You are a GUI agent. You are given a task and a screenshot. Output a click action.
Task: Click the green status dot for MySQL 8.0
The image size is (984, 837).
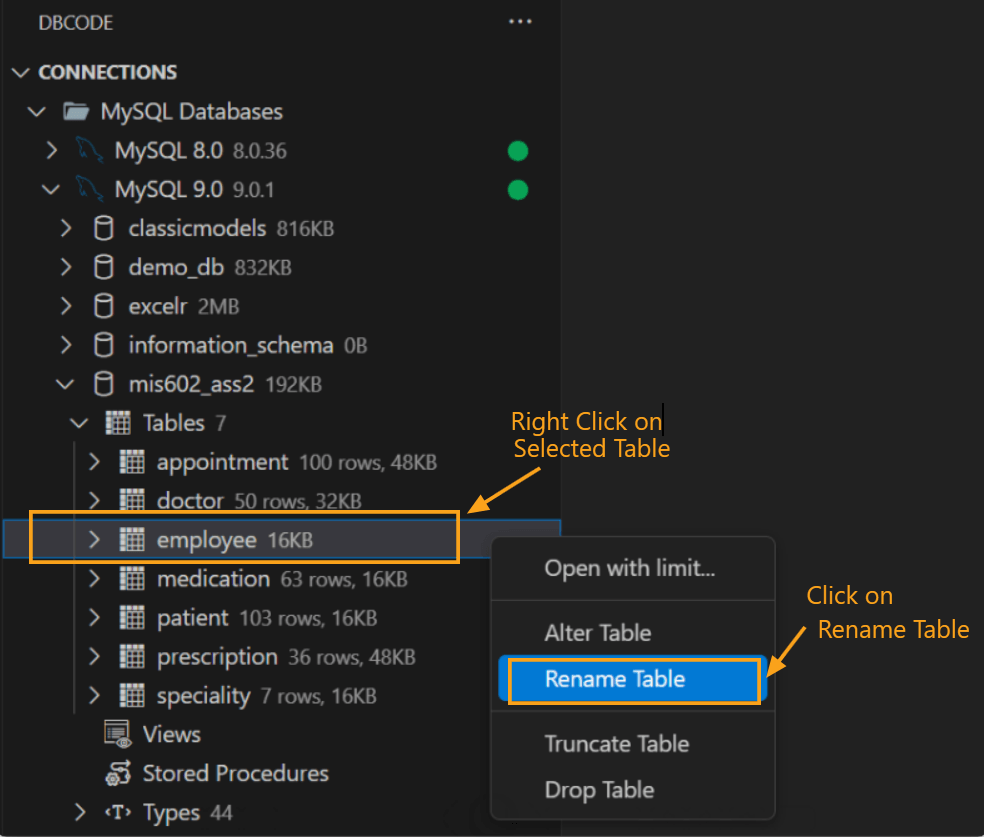(x=518, y=150)
